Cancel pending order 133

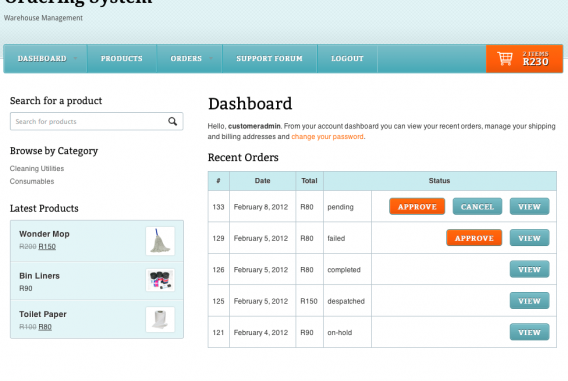[477, 206]
